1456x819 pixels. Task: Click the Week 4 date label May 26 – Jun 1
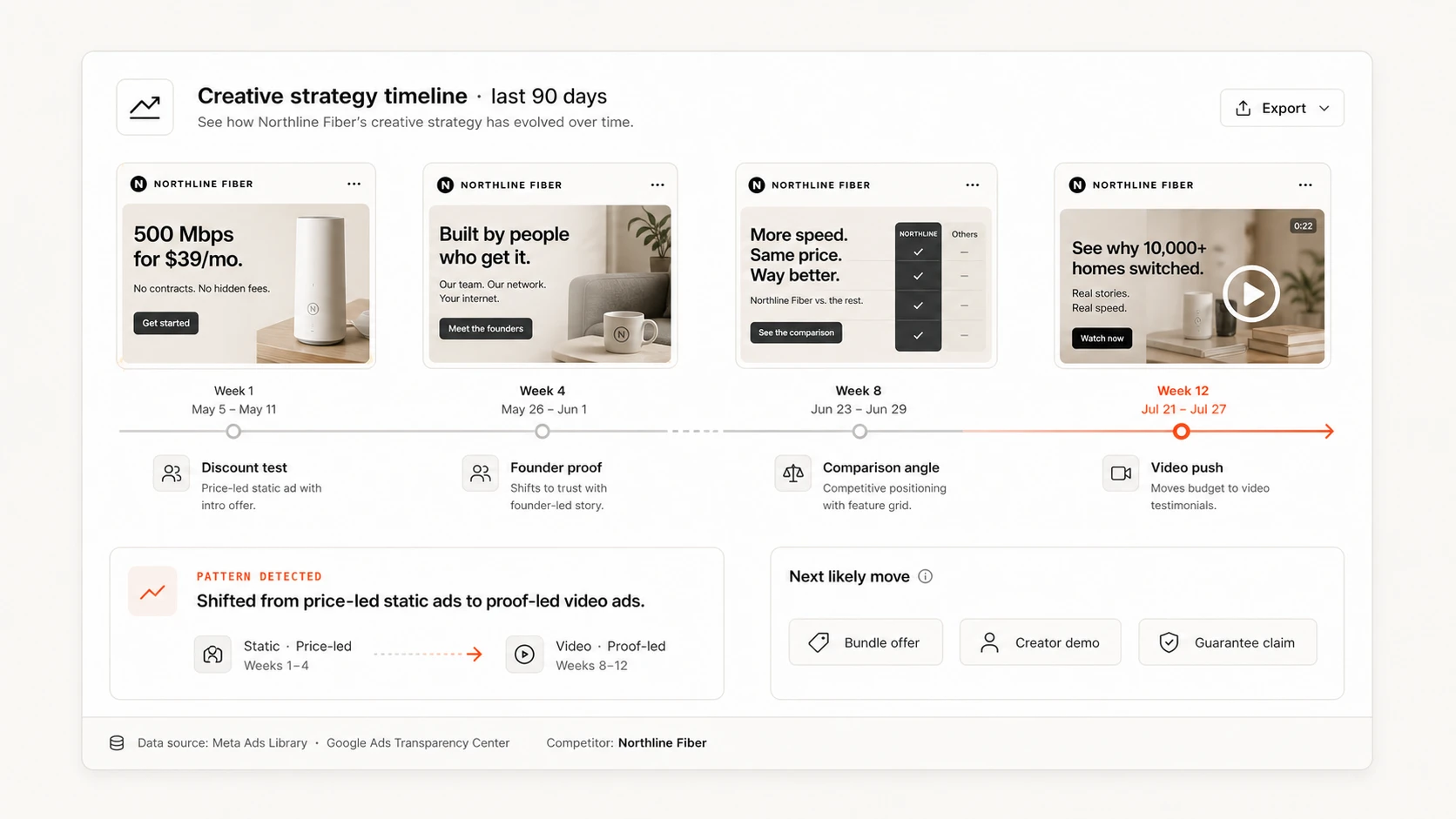coord(543,409)
